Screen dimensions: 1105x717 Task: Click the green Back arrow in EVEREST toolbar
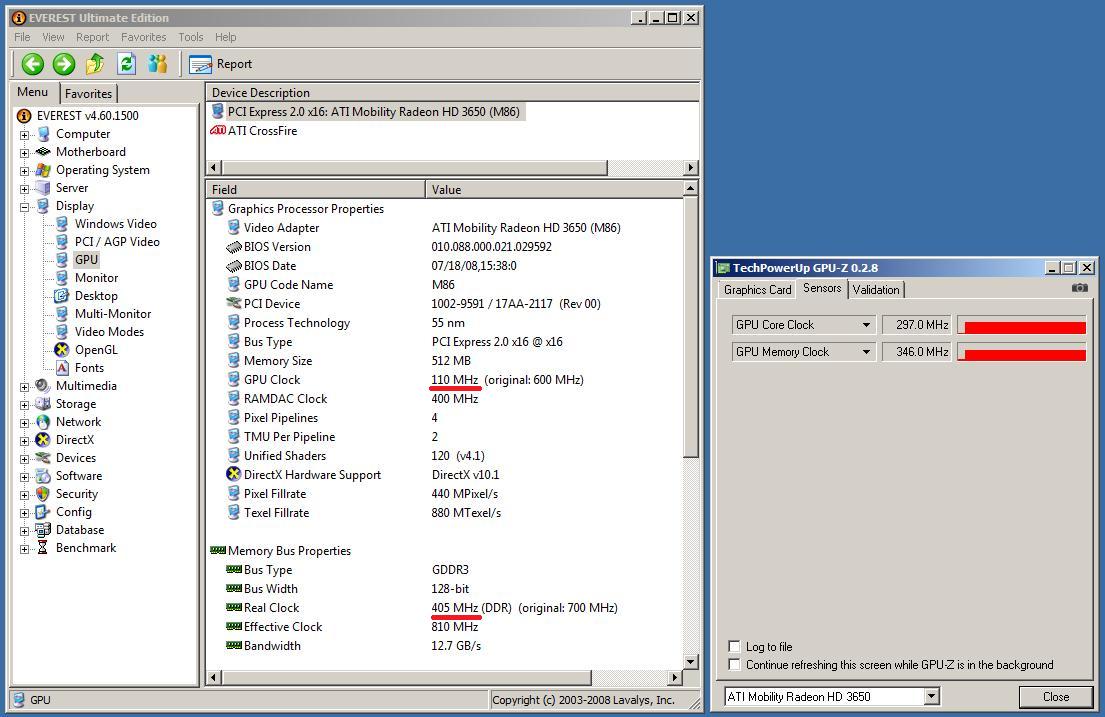tap(32, 64)
